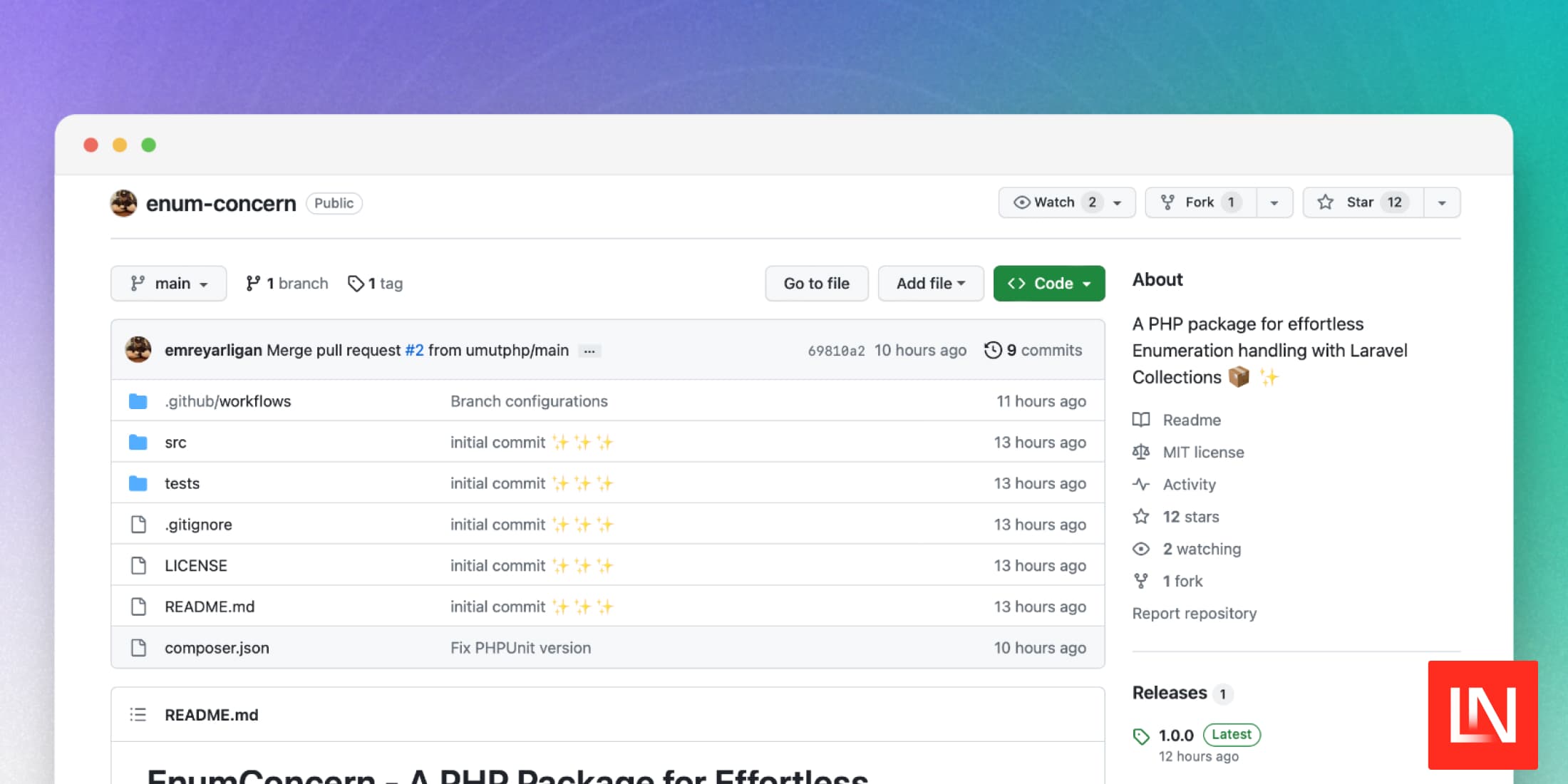The height and width of the screenshot is (784, 1568).
Task: Open the src row initial commit message
Action: coord(532,443)
